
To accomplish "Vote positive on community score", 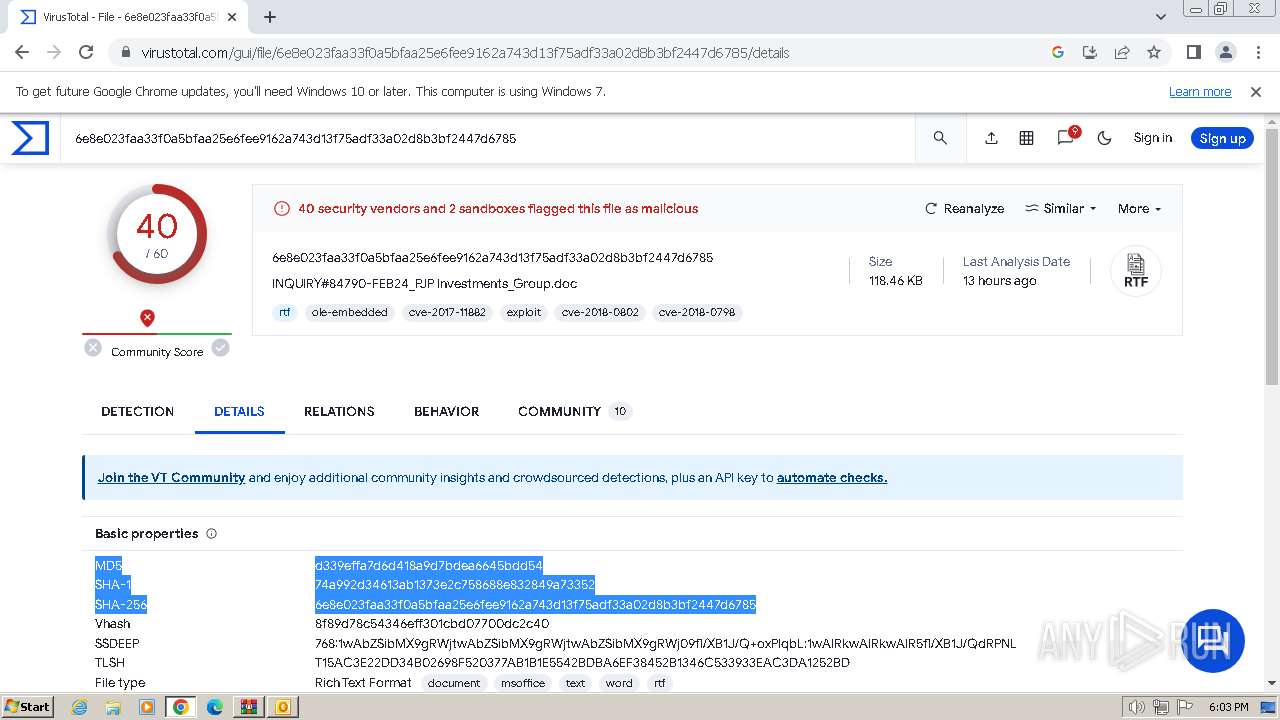I will [x=220, y=348].
